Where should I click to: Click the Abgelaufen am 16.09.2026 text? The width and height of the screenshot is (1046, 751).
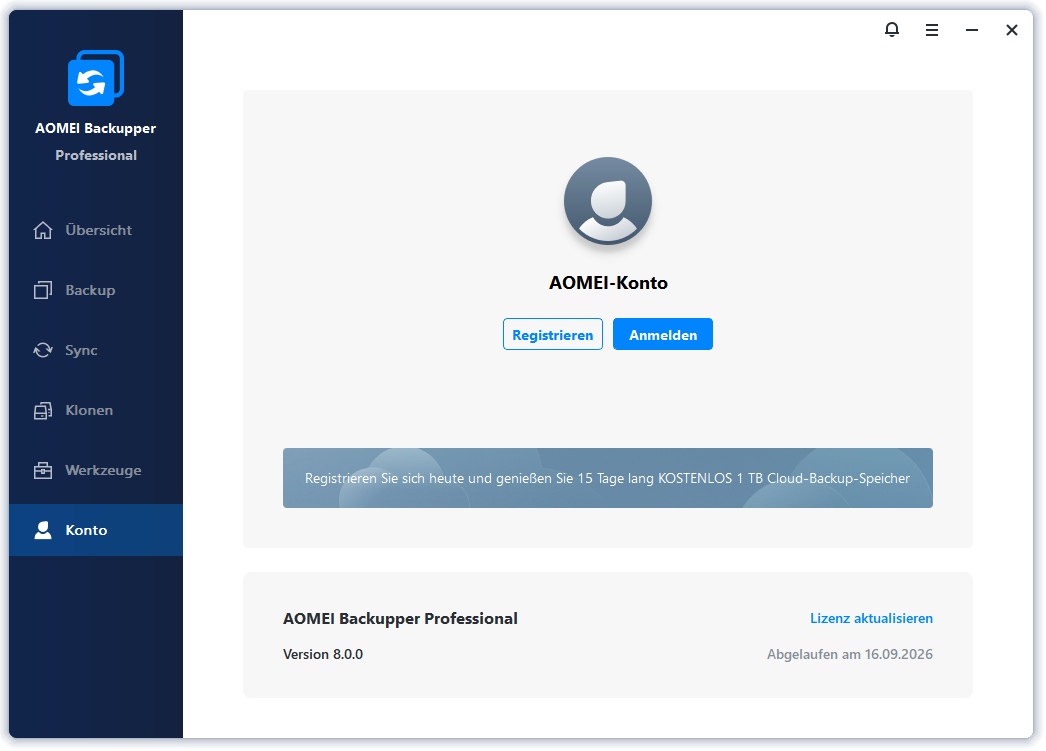pyautogui.click(x=850, y=654)
